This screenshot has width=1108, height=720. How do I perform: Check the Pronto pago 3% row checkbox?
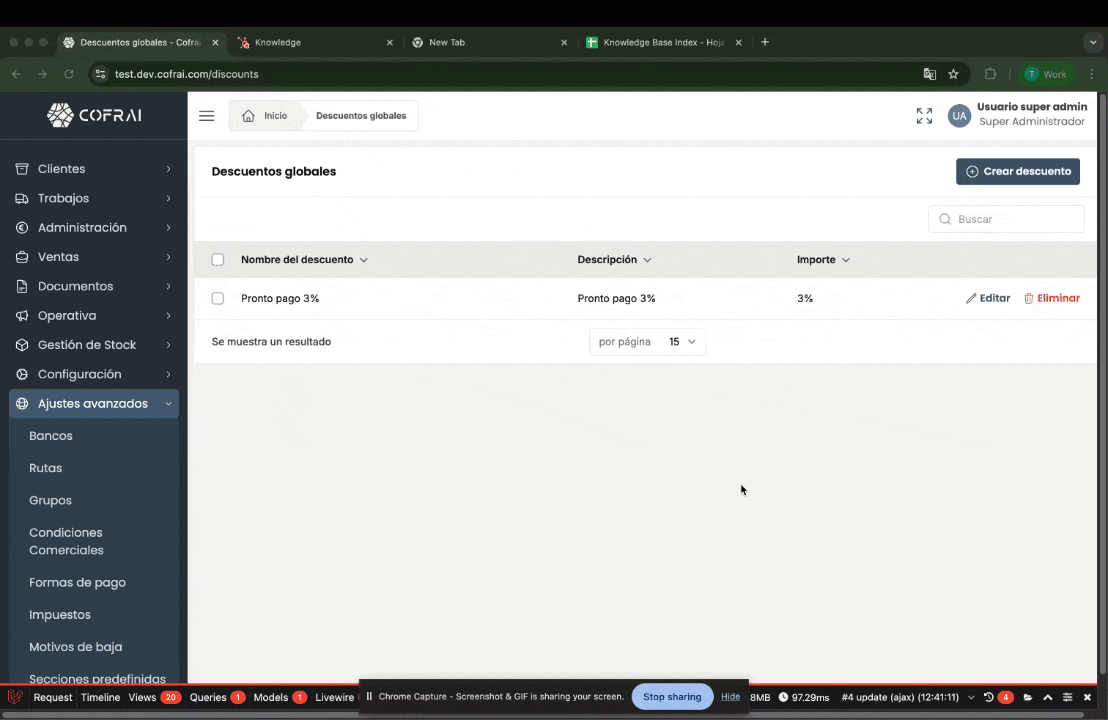click(218, 298)
